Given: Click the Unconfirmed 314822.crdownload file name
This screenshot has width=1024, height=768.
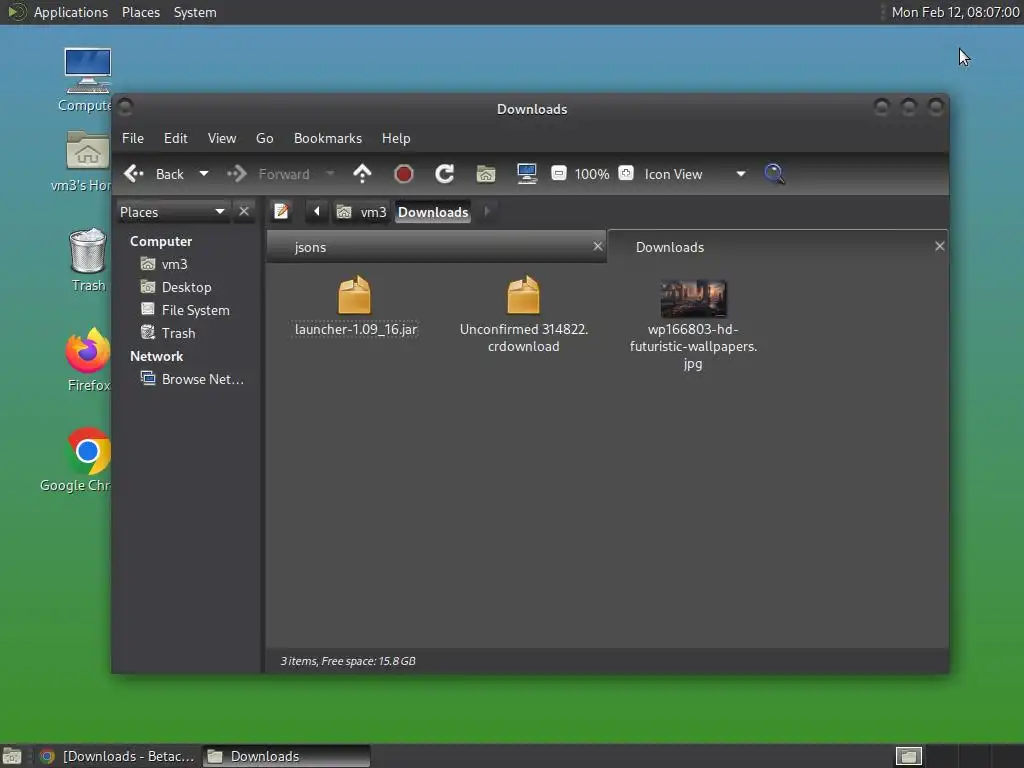Looking at the screenshot, I should pos(524,338).
